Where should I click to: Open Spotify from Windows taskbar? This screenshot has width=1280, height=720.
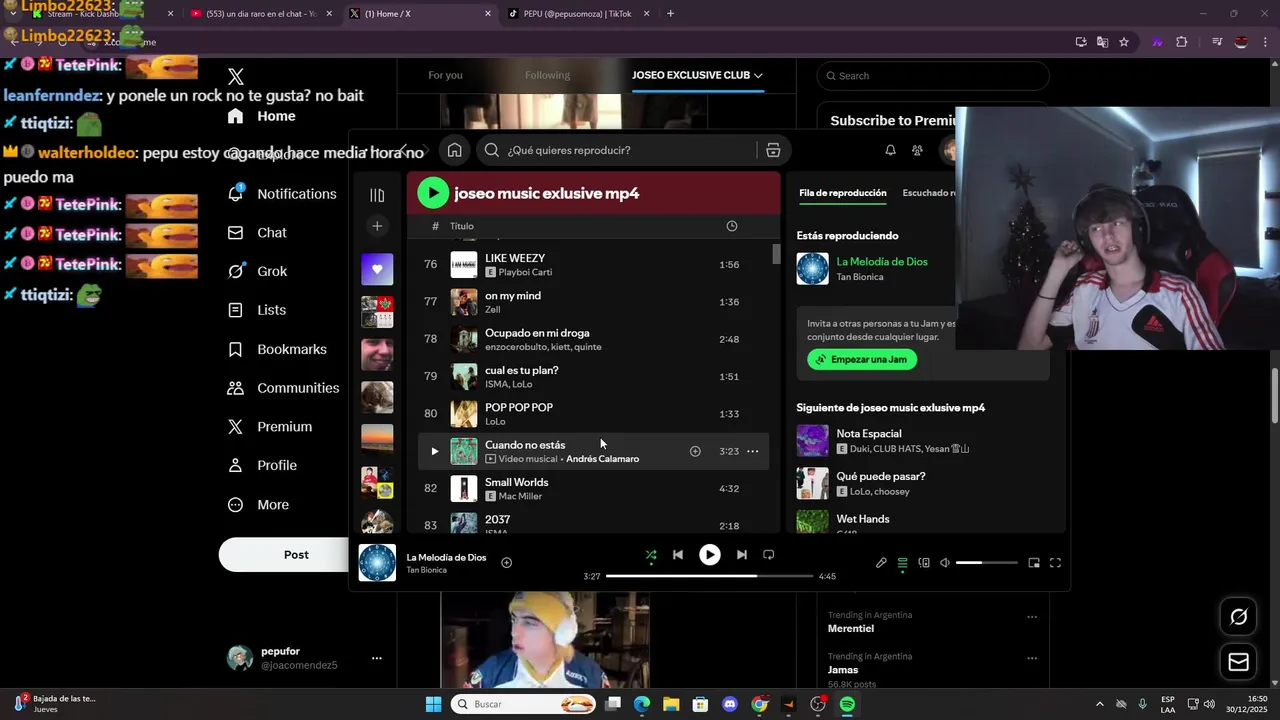pos(847,704)
